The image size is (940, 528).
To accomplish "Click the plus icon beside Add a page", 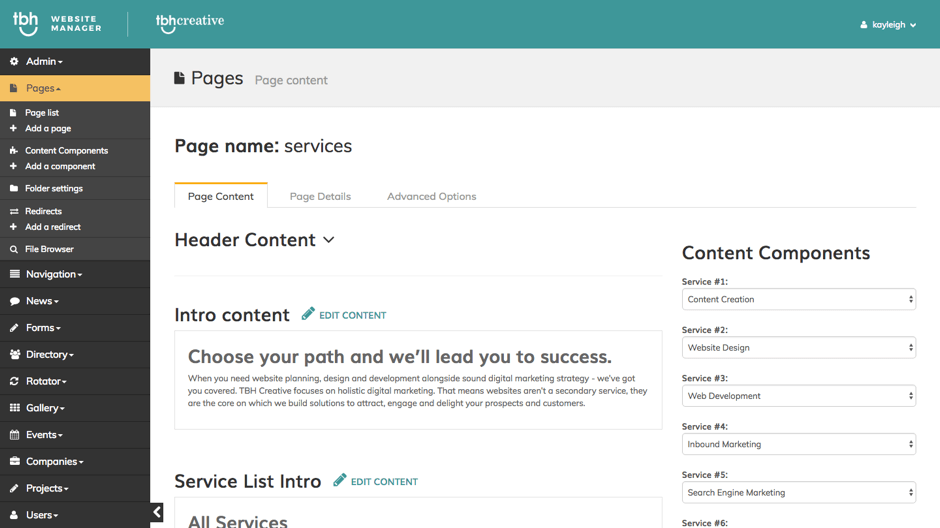I will 13,128.
